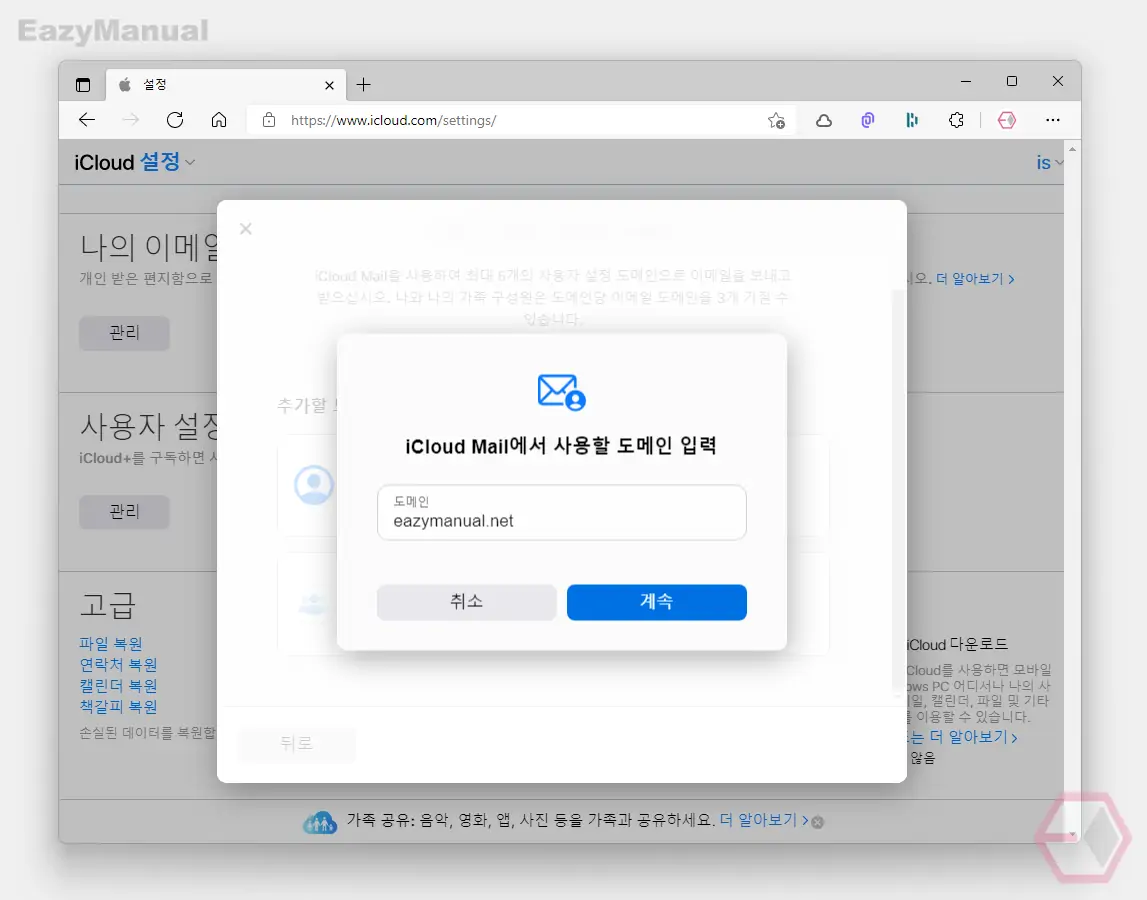
Task: Click the mail-with-person icon in the dialog
Action: tap(562, 391)
